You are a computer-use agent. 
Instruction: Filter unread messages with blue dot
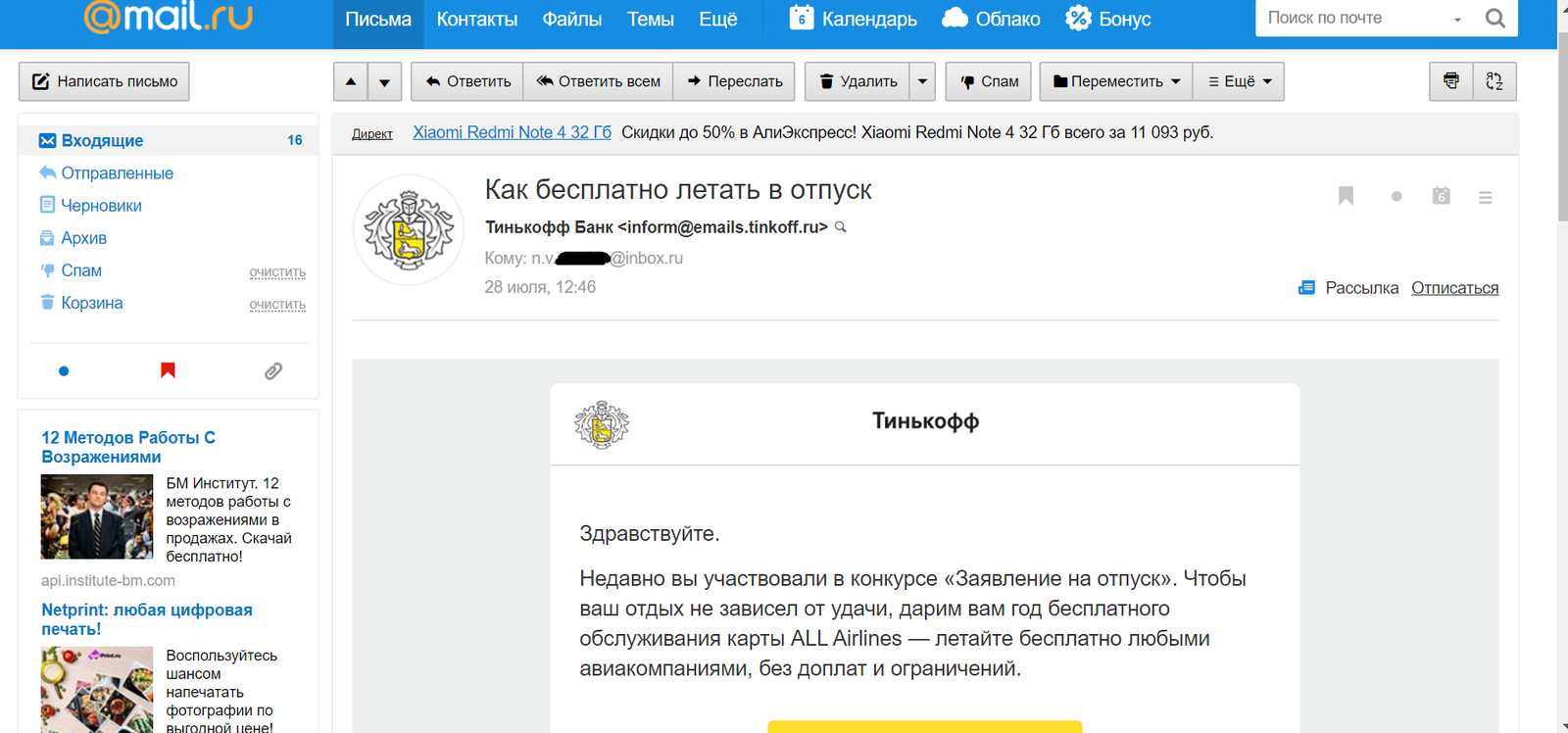coord(64,370)
